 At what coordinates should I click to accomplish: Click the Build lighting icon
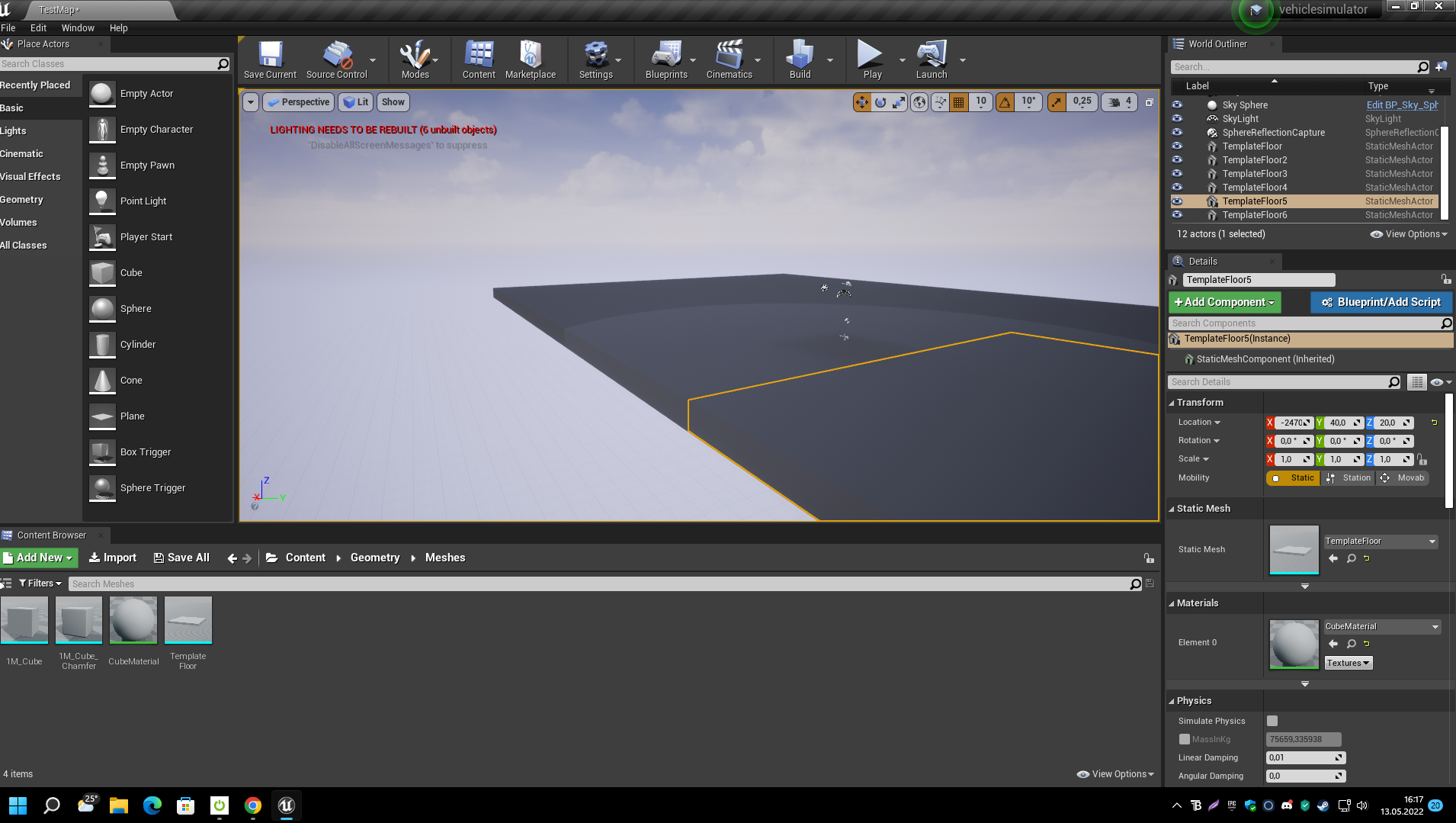[800, 59]
